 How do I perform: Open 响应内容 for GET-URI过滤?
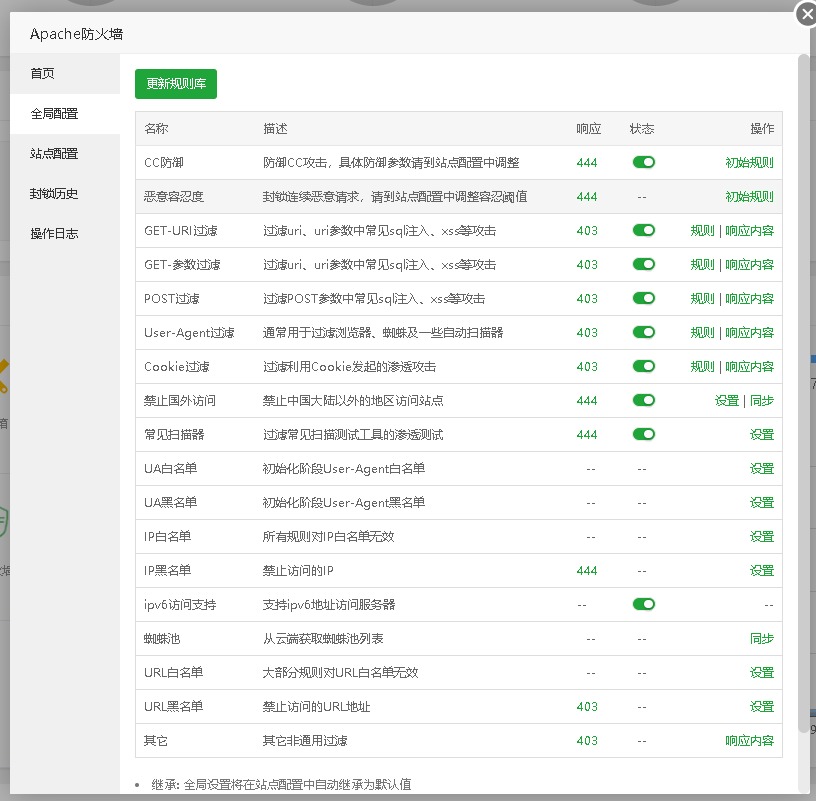click(749, 231)
